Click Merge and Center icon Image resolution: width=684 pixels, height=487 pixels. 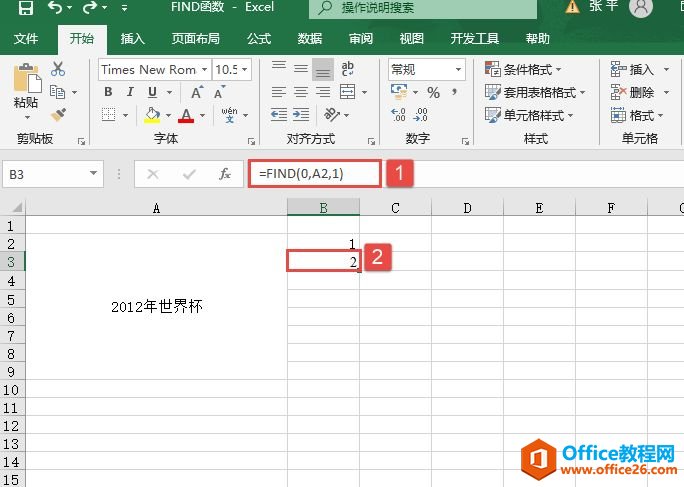(x=348, y=92)
